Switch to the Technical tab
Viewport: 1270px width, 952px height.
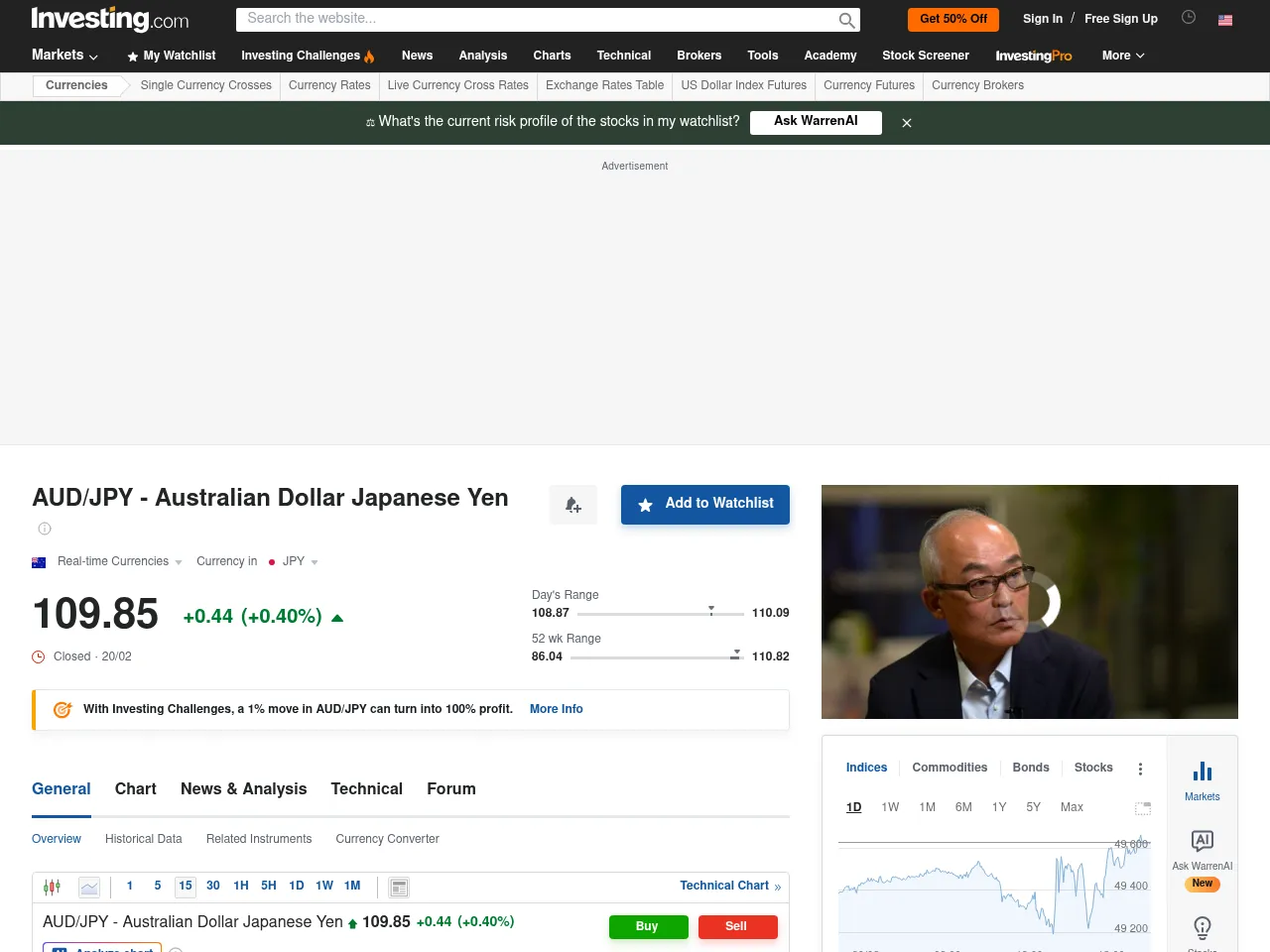(366, 789)
